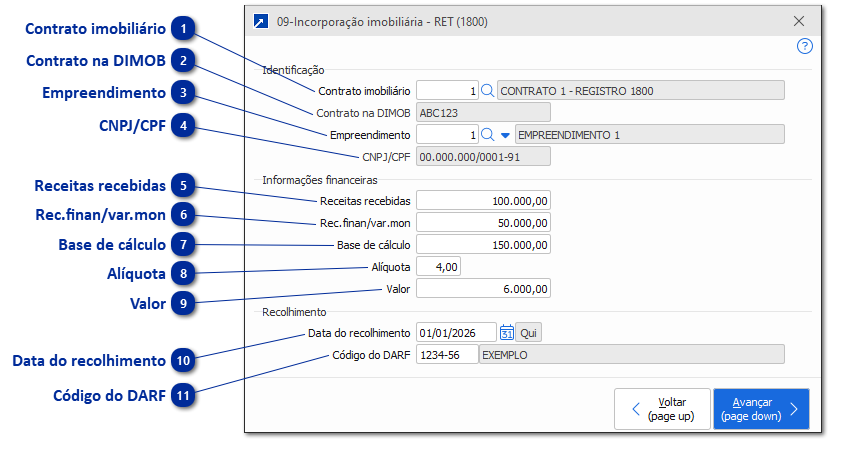Open Empreendimento lookup magnifier icon
Viewport: 845px width, 449px height.
tap(487, 135)
